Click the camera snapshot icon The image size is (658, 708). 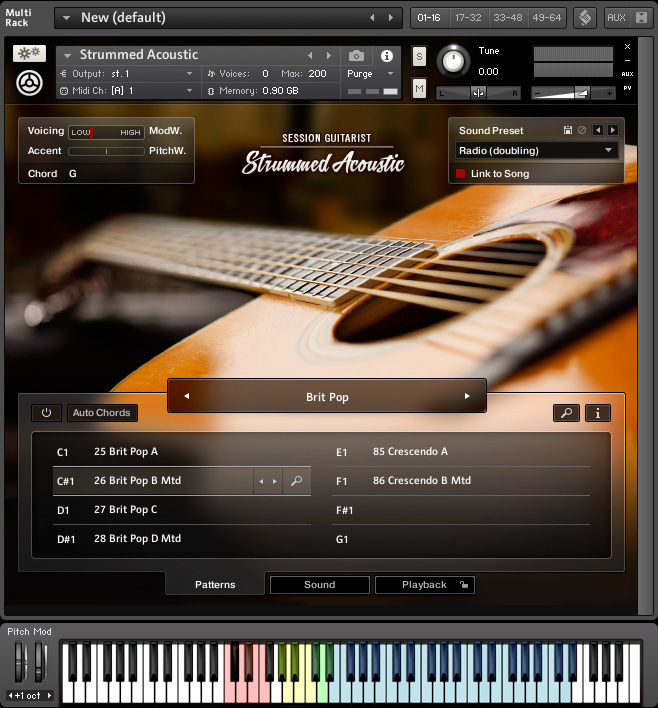click(x=356, y=56)
